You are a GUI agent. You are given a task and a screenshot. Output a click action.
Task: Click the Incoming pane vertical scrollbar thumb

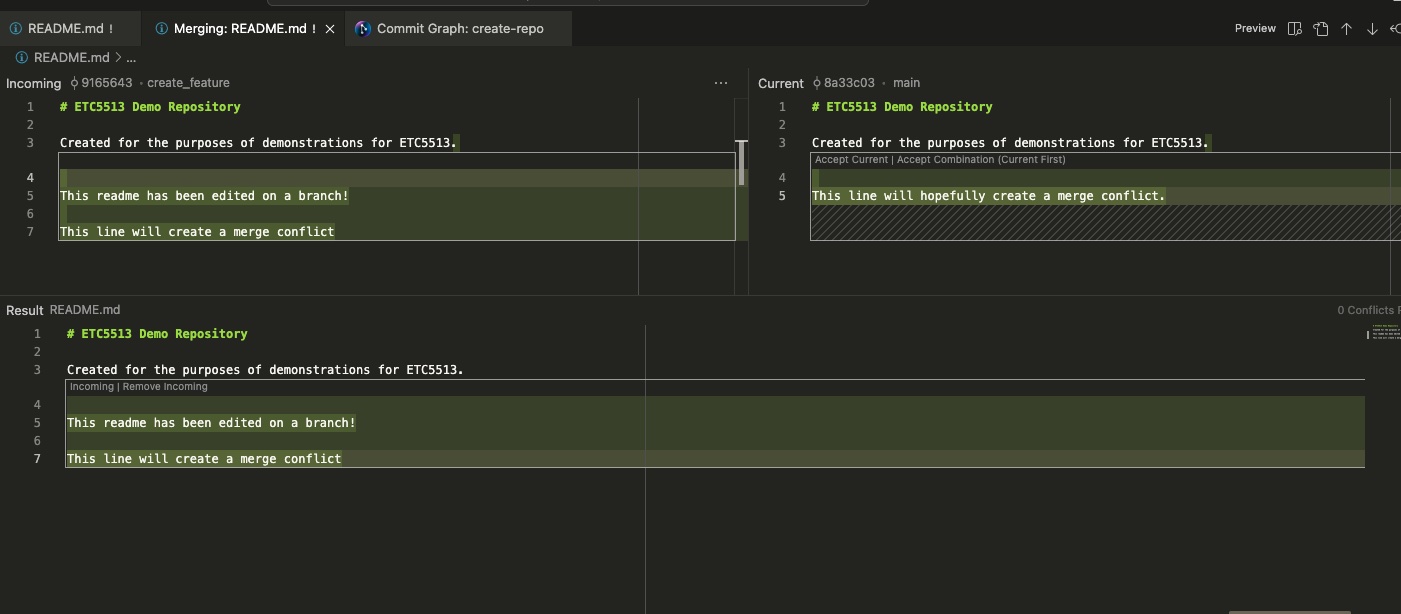[741, 163]
